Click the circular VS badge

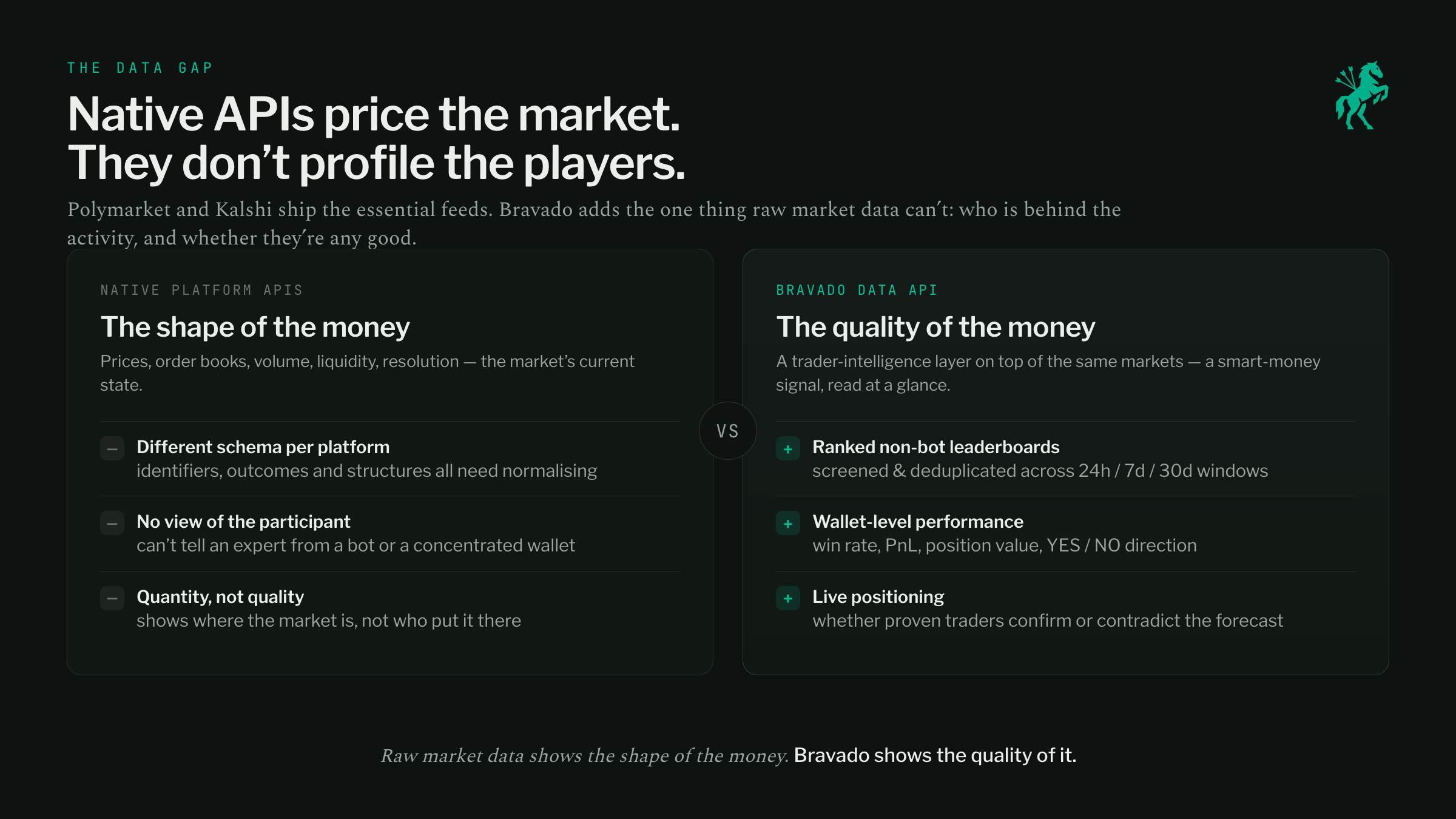728,431
